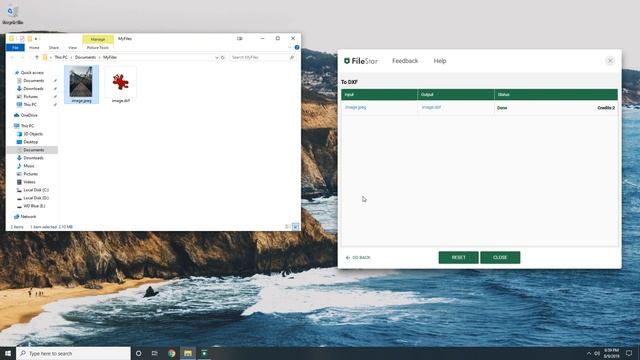Open the Recycle Bin desktop icon
This screenshot has width=640, height=360.
point(12,15)
